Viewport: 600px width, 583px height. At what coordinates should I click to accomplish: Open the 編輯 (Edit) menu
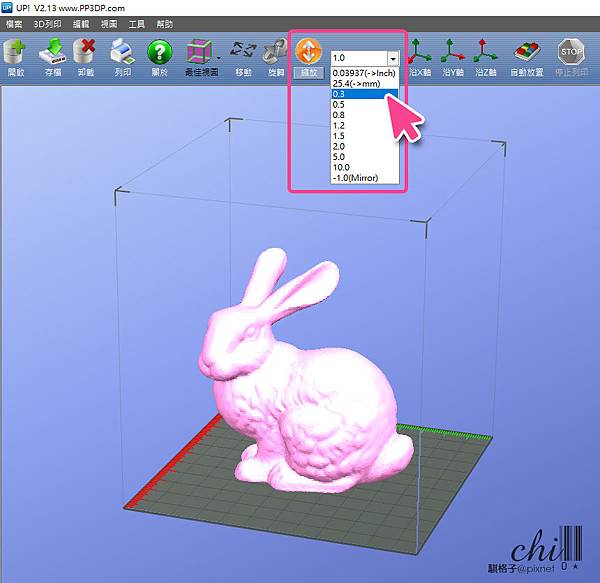click(81, 24)
